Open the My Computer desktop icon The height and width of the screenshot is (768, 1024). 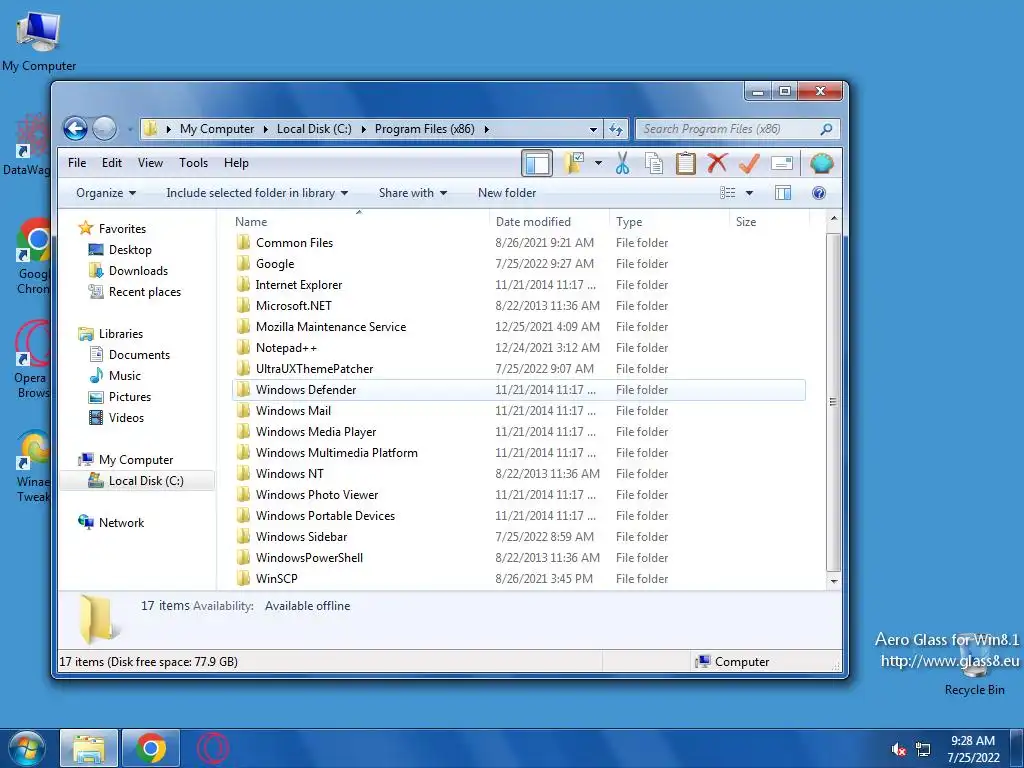pos(39,39)
